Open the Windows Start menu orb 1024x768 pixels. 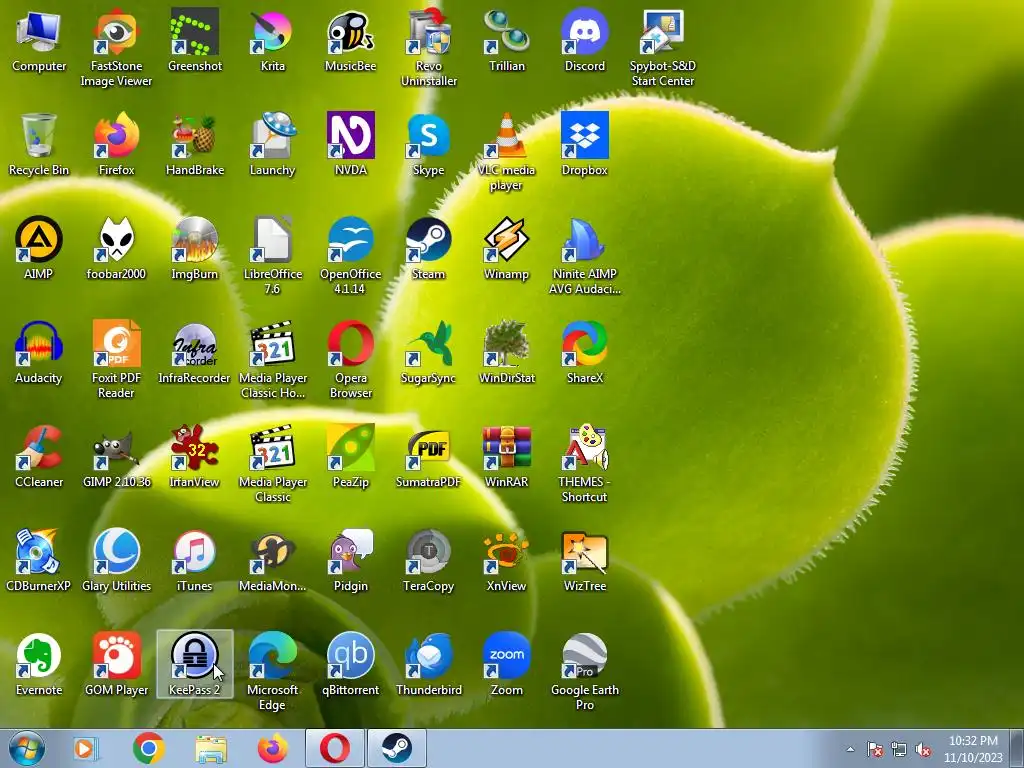(26, 748)
